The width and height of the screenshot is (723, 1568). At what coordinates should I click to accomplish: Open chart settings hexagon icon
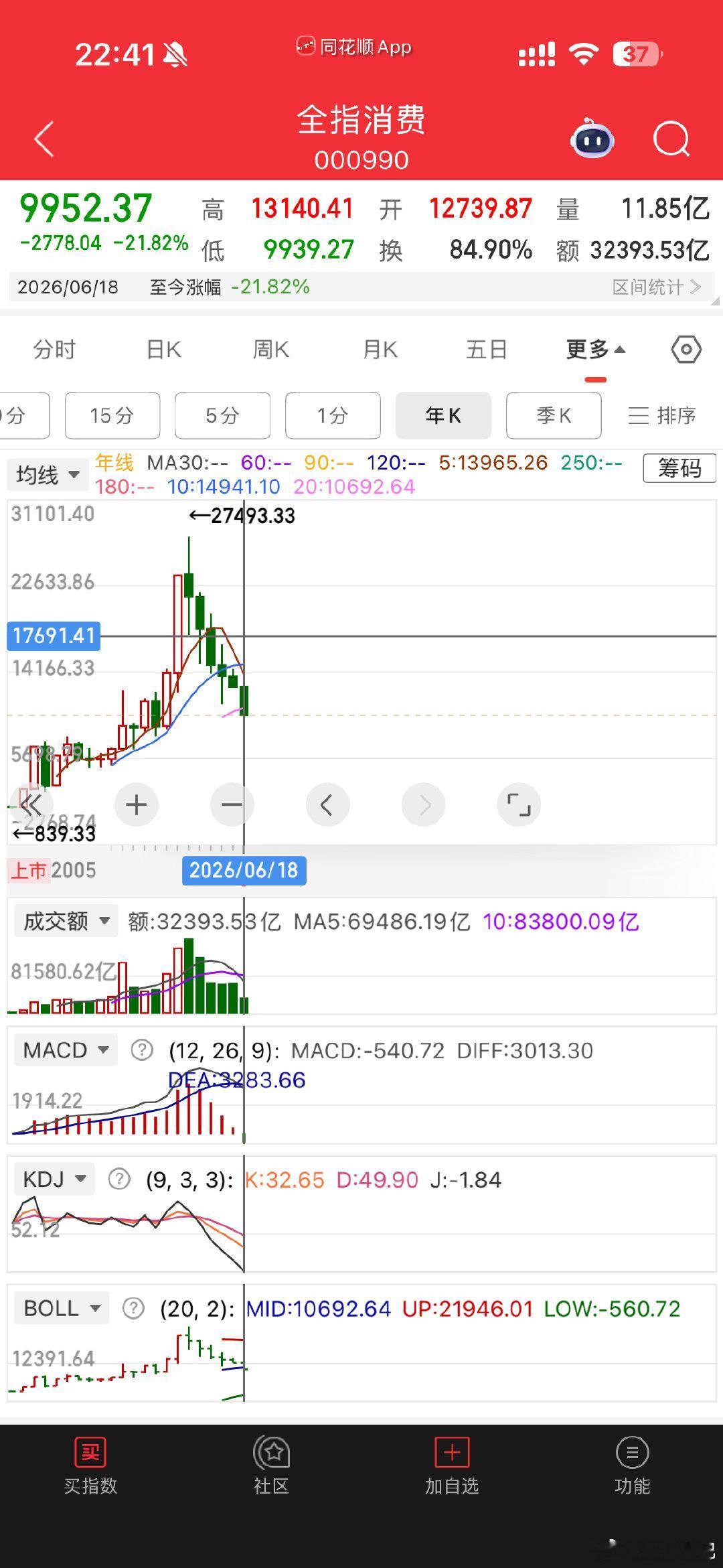[686, 350]
